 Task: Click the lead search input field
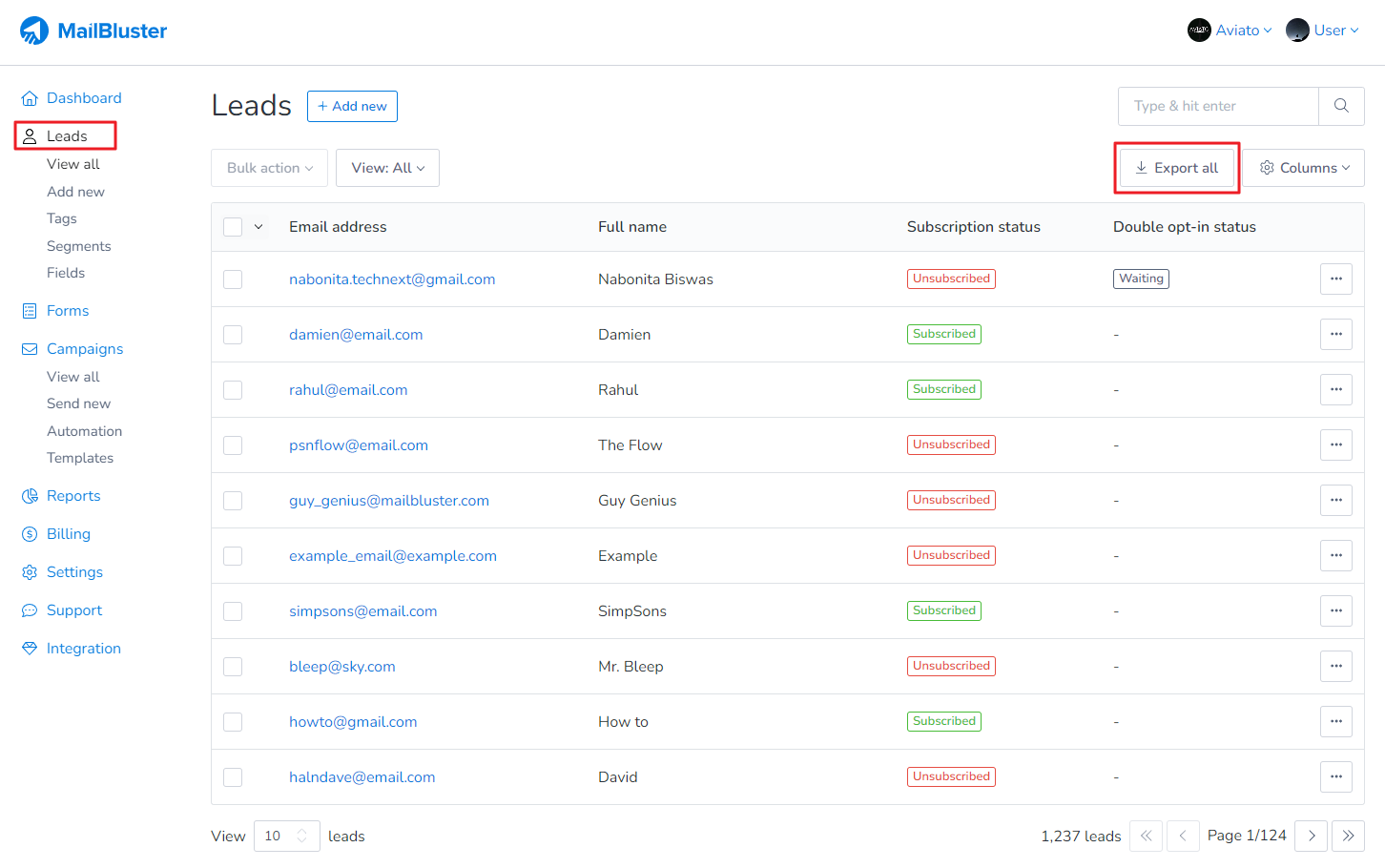[1218, 106]
